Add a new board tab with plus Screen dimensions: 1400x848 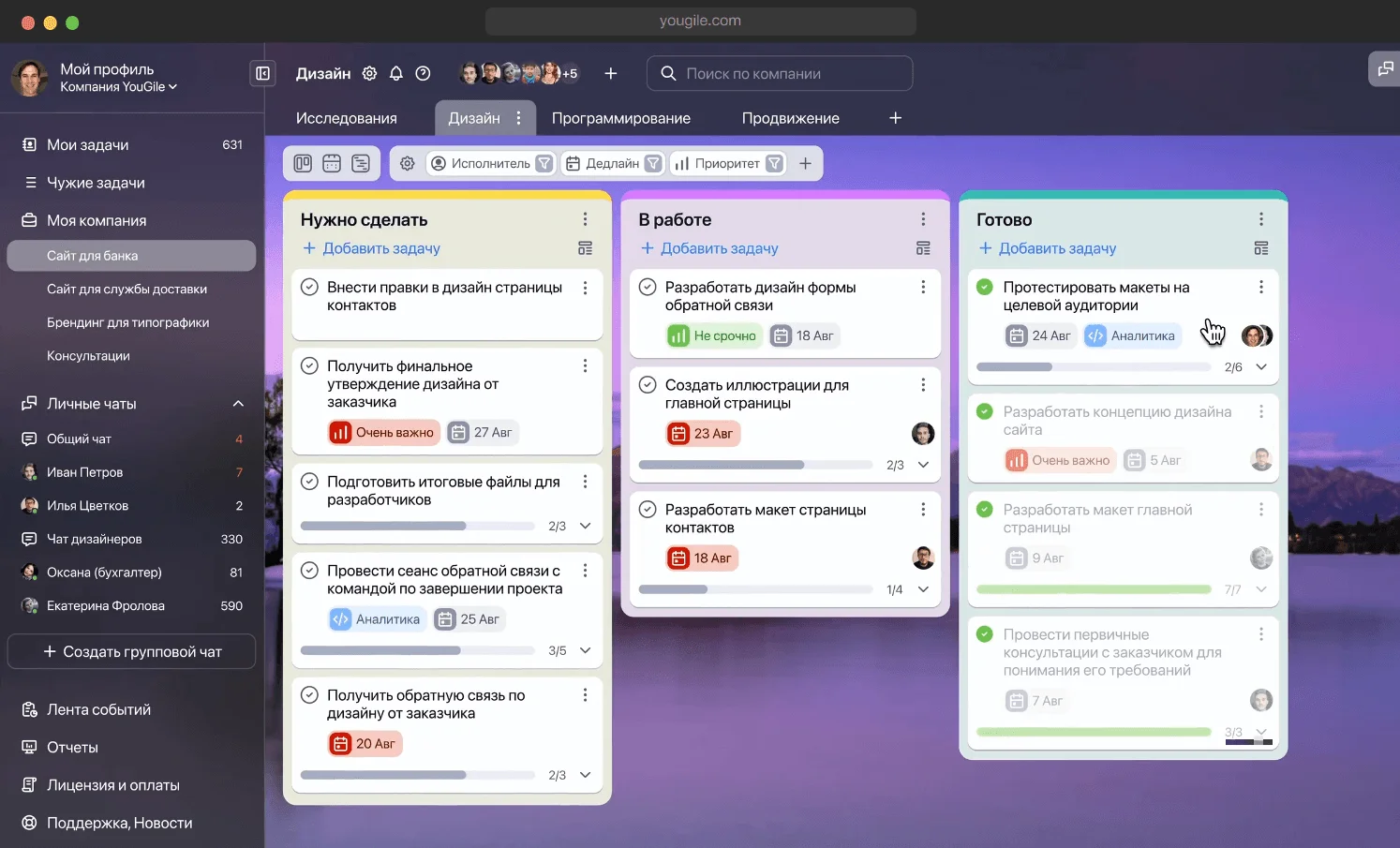[896, 118]
